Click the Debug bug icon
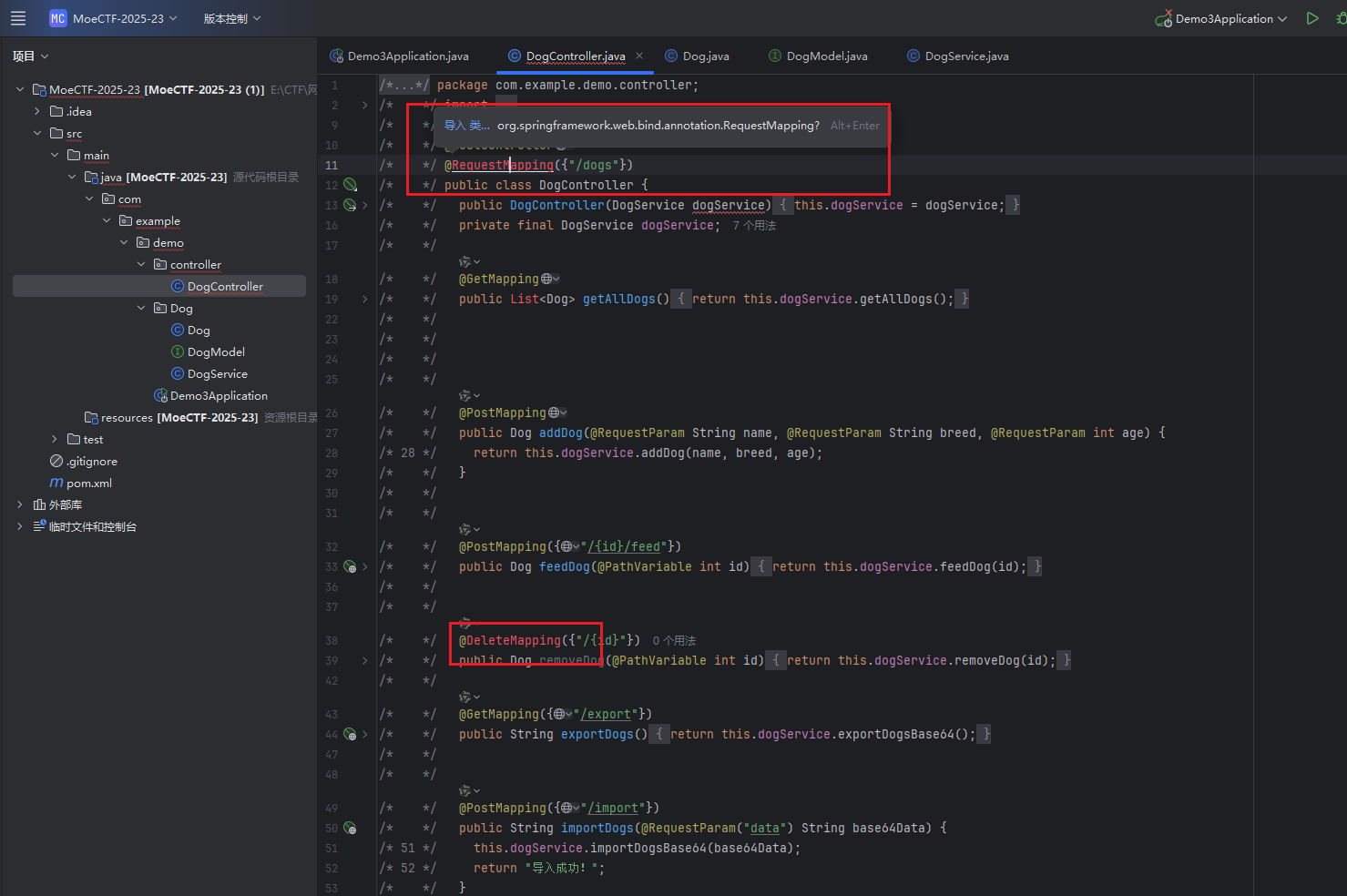This screenshot has width=1347, height=896. 1341,18
